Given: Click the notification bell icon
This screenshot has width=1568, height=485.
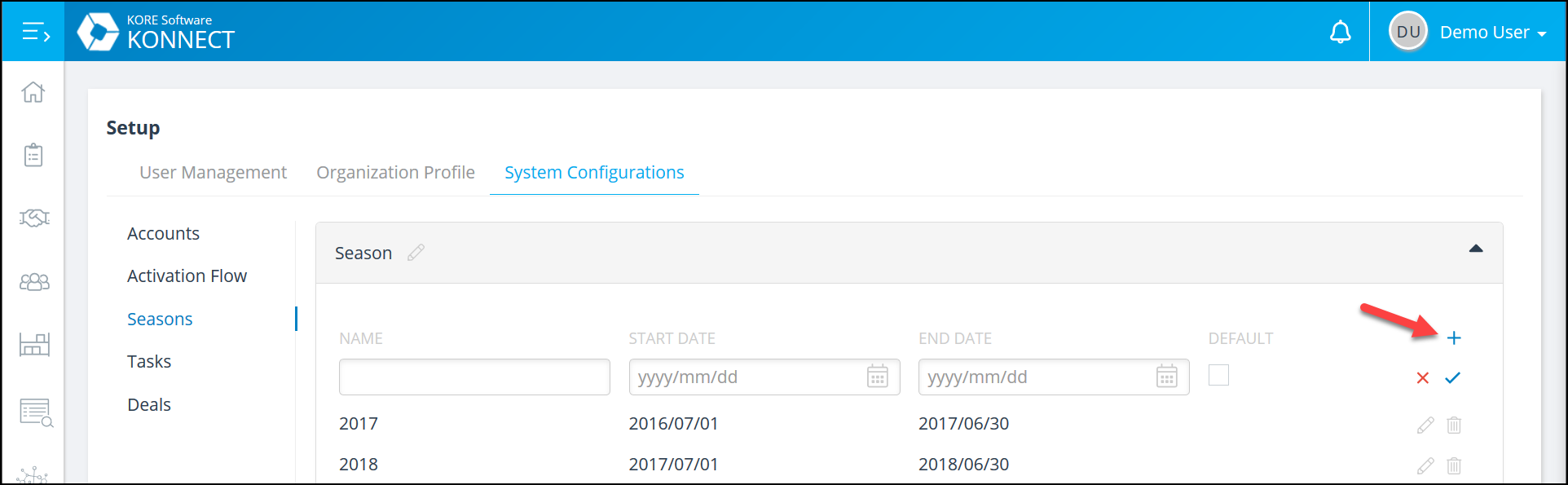Looking at the screenshot, I should click(1340, 33).
